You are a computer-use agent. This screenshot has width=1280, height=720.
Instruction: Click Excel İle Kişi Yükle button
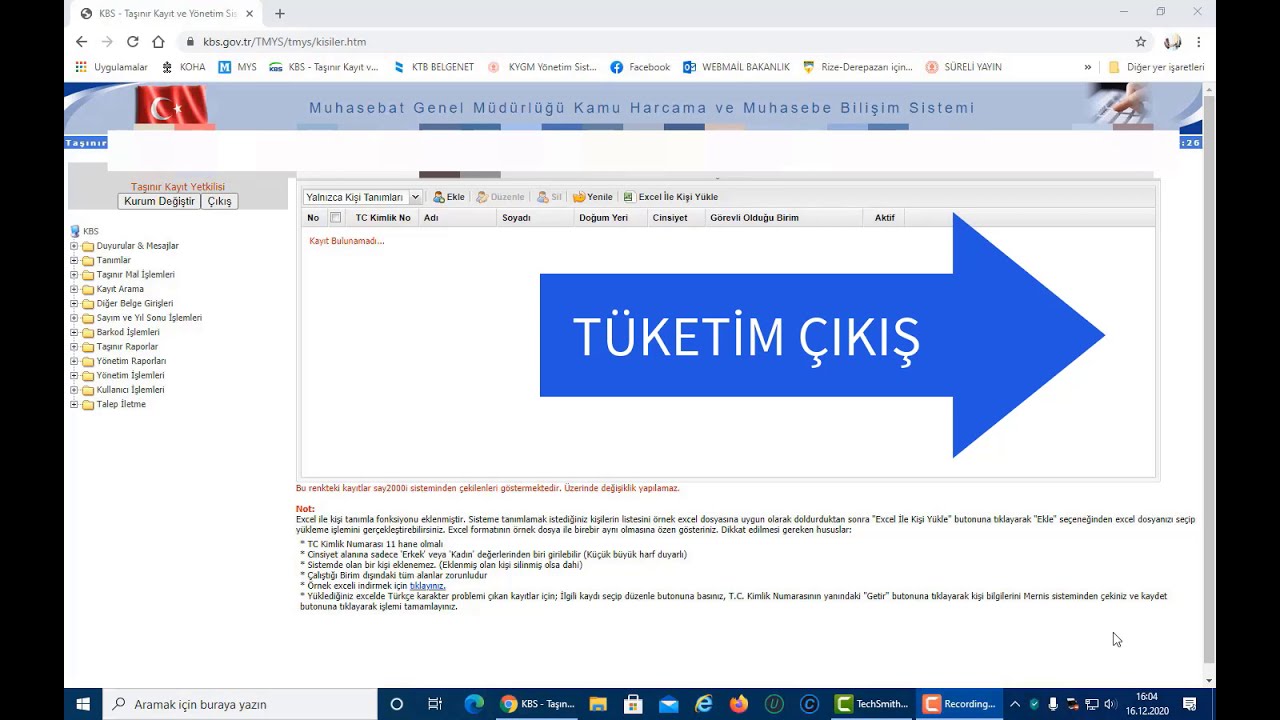(x=670, y=197)
